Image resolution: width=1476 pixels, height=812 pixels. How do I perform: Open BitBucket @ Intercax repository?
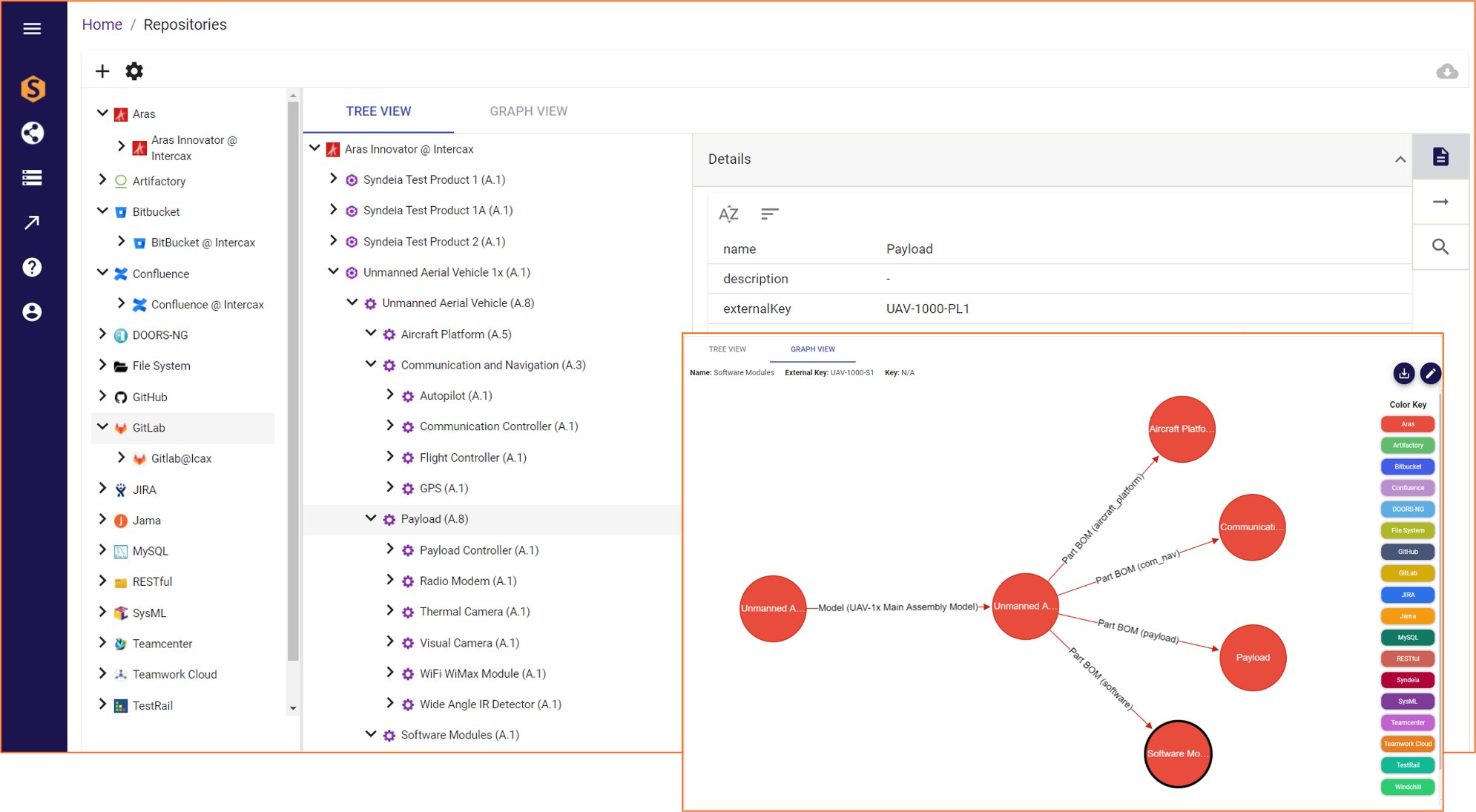tap(203, 242)
